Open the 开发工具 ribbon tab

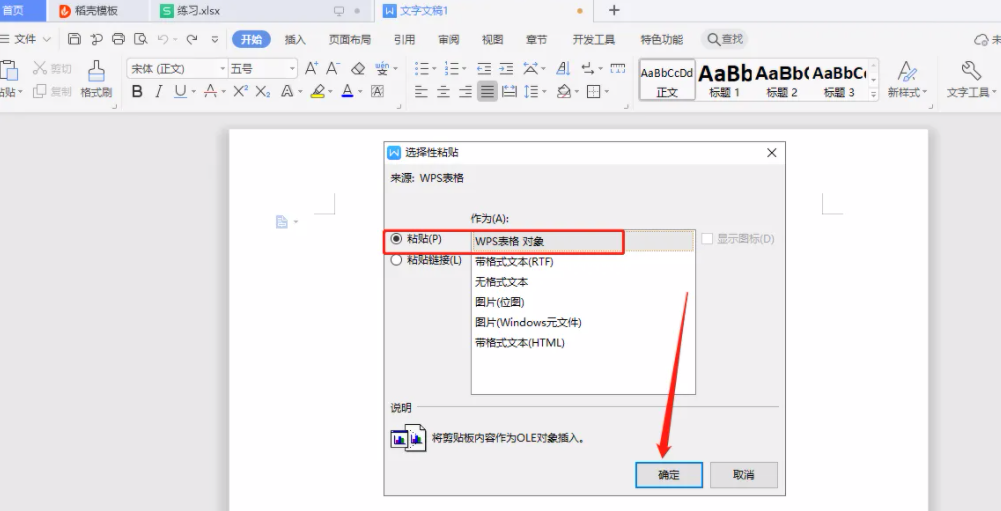[593, 40]
